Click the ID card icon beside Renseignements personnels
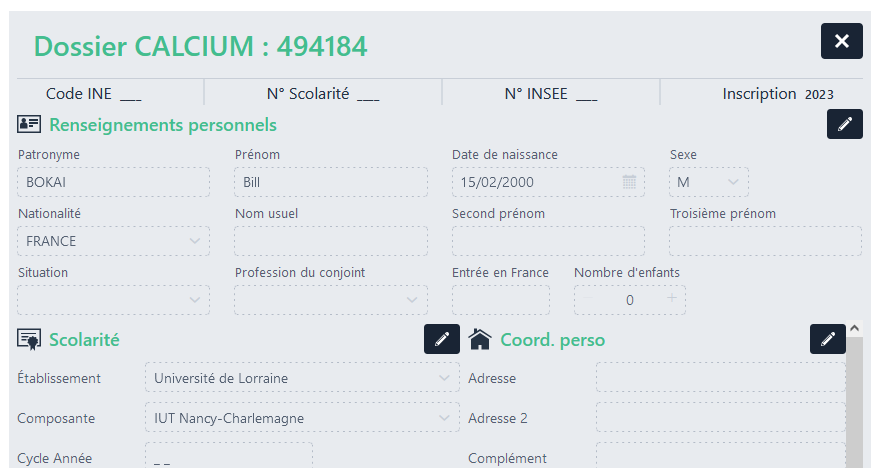880x468 pixels. (29, 125)
